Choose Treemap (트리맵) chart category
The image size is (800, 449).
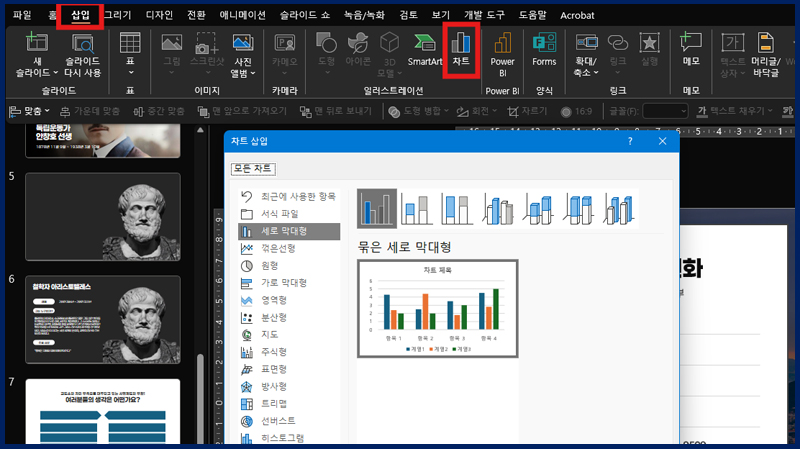[289, 404]
